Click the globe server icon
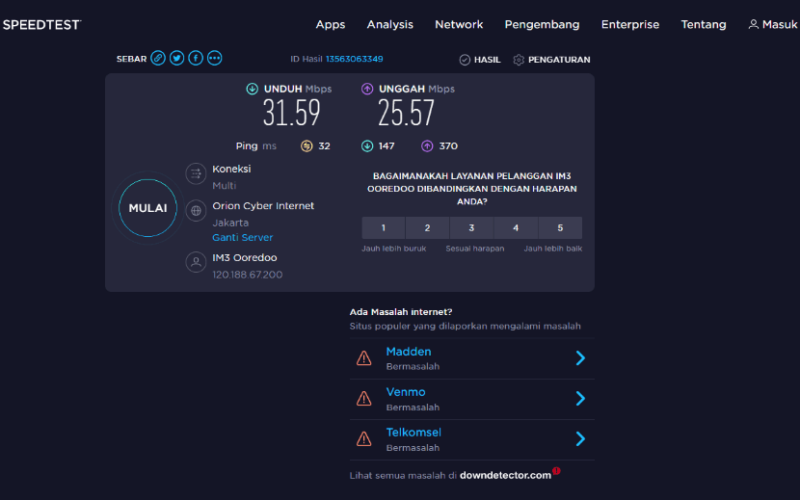The height and width of the screenshot is (500, 800). pos(196,211)
